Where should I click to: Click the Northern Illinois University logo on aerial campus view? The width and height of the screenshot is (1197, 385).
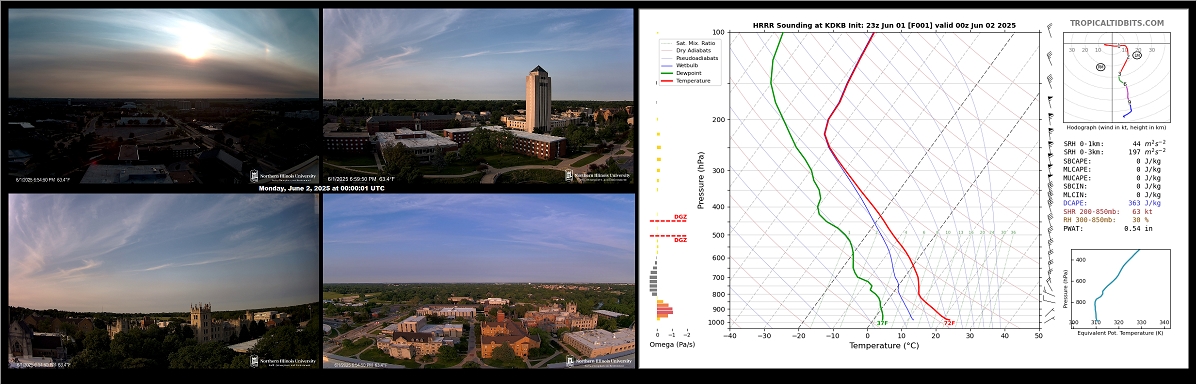[x=598, y=361]
